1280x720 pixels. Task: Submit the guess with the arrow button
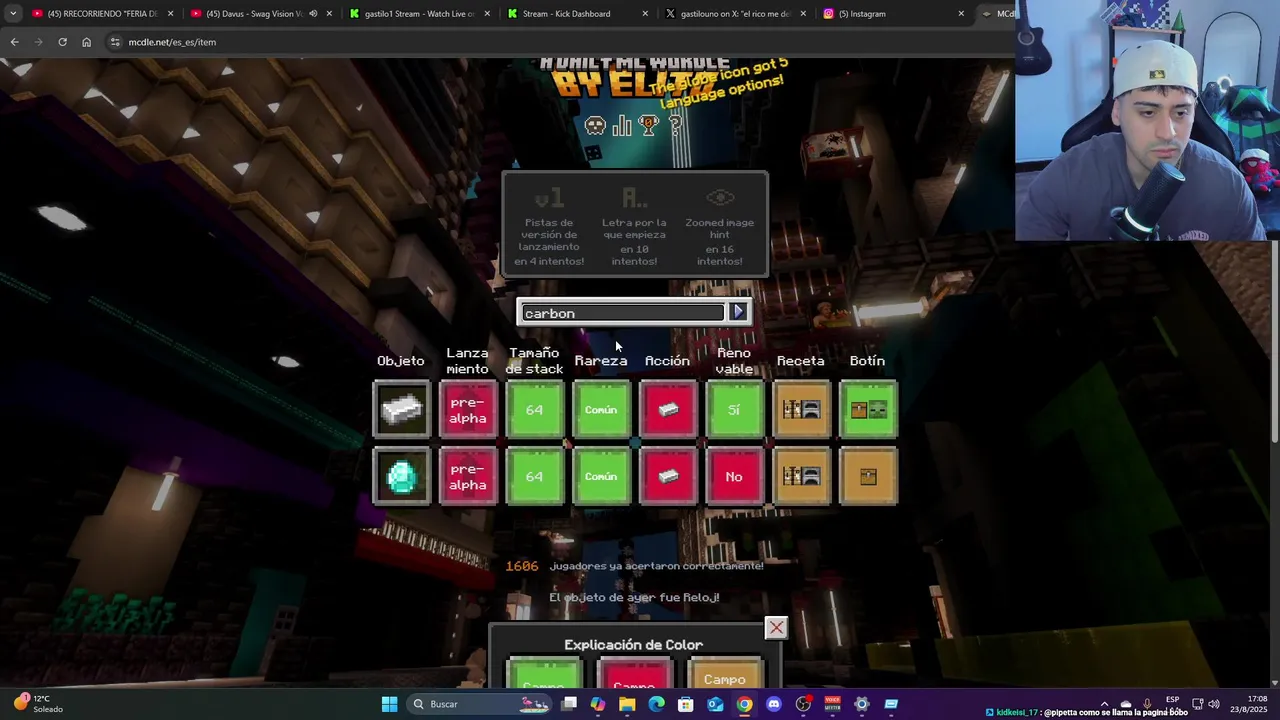[x=738, y=312]
